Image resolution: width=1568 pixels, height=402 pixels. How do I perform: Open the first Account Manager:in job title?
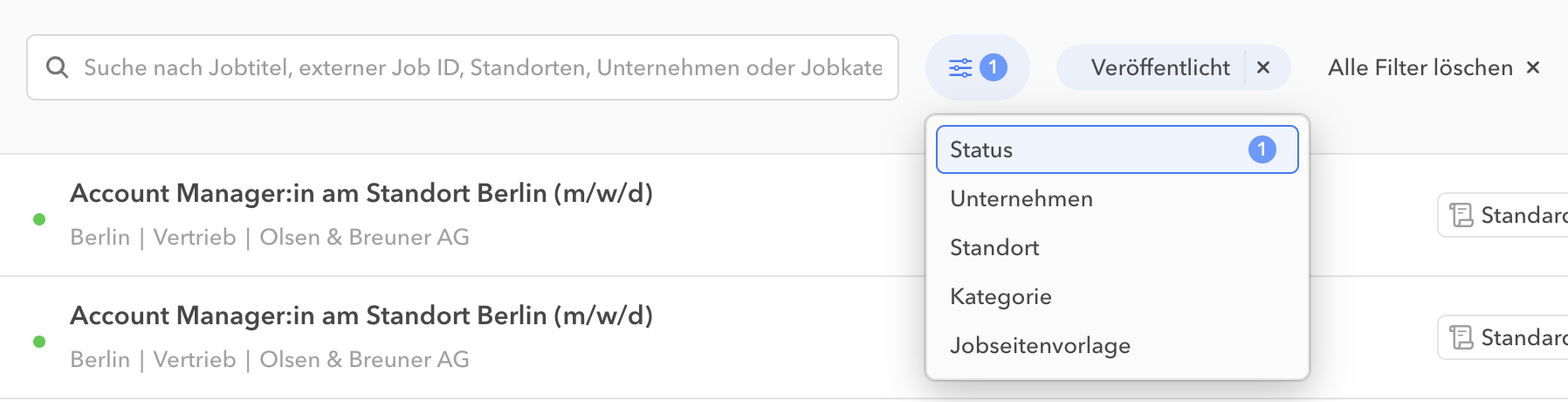point(361,193)
